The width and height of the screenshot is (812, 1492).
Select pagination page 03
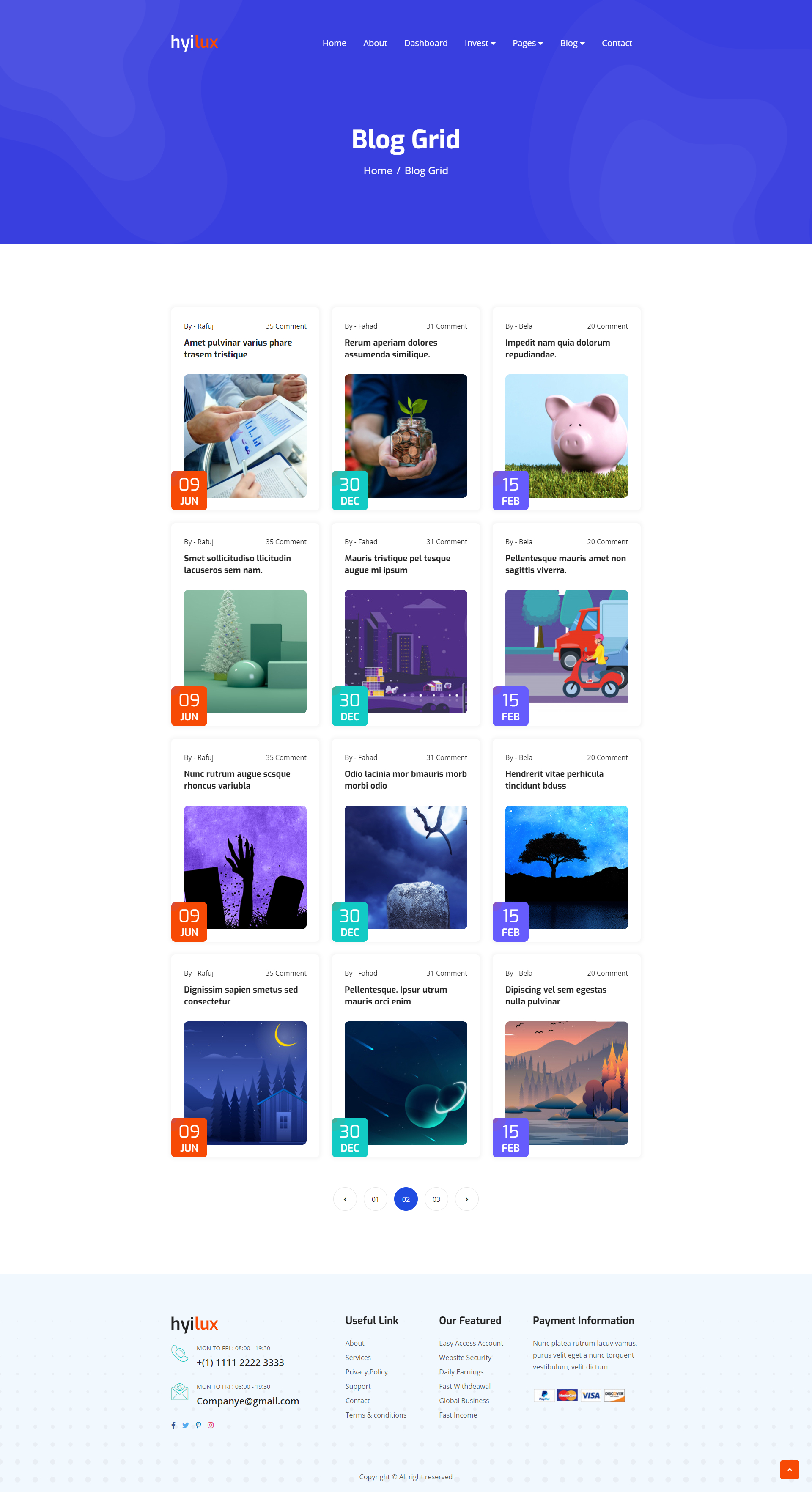tap(436, 1199)
